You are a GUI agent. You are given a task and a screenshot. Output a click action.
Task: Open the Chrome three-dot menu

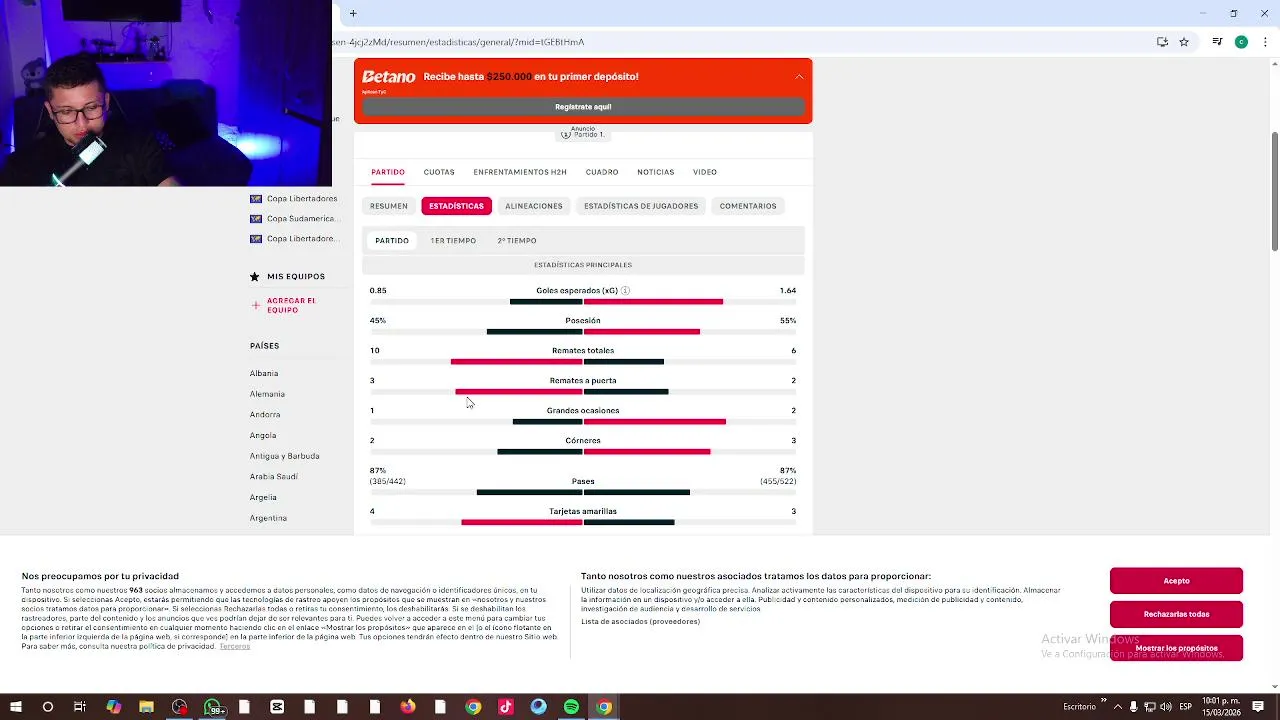tap(1264, 42)
